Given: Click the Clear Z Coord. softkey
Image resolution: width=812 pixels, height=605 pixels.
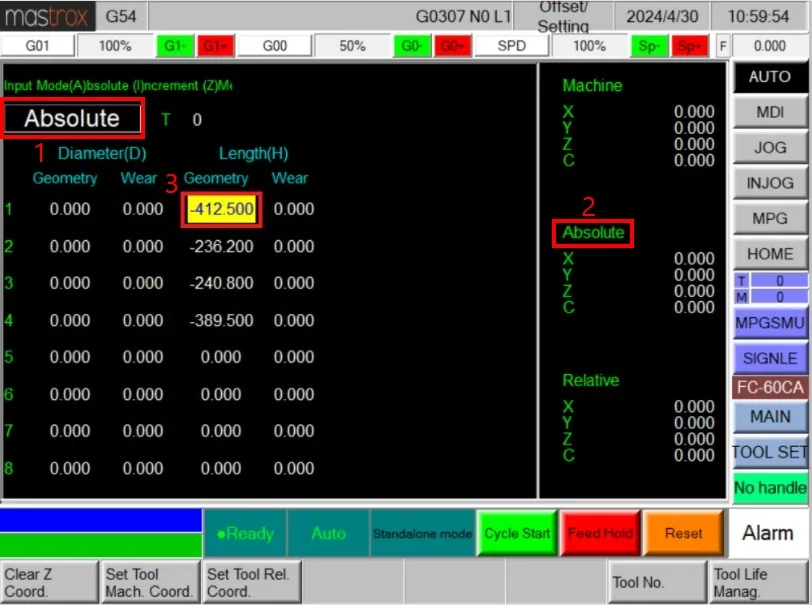Looking at the screenshot, I should [x=49, y=582].
